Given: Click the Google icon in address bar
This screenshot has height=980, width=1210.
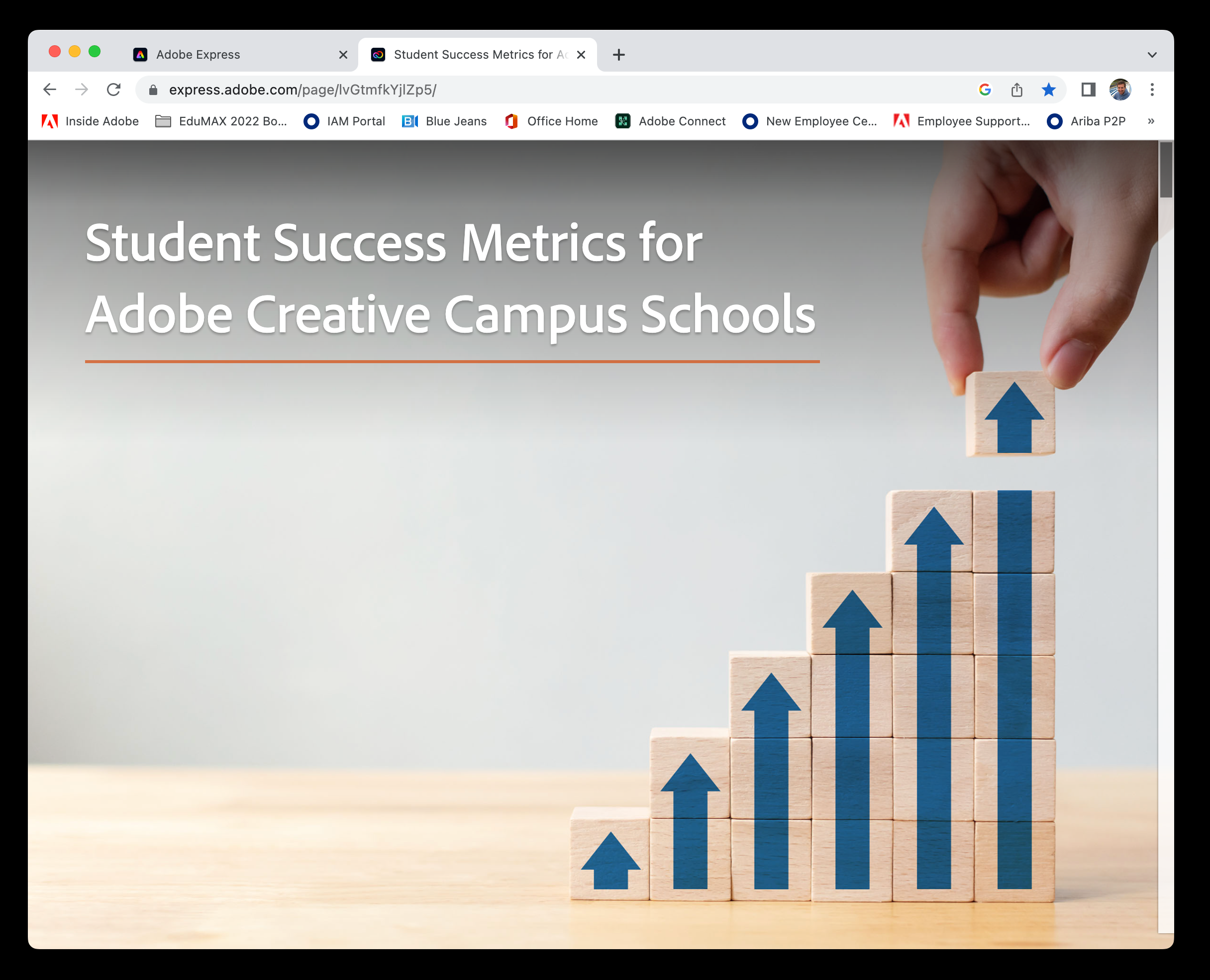Looking at the screenshot, I should (x=985, y=89).
